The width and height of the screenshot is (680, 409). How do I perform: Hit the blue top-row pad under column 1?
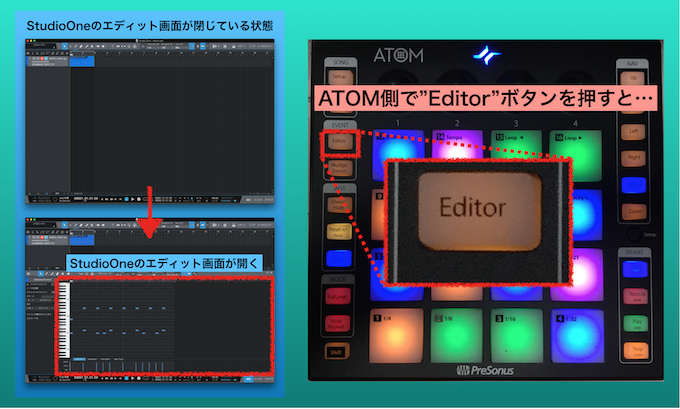click(397, 155)
